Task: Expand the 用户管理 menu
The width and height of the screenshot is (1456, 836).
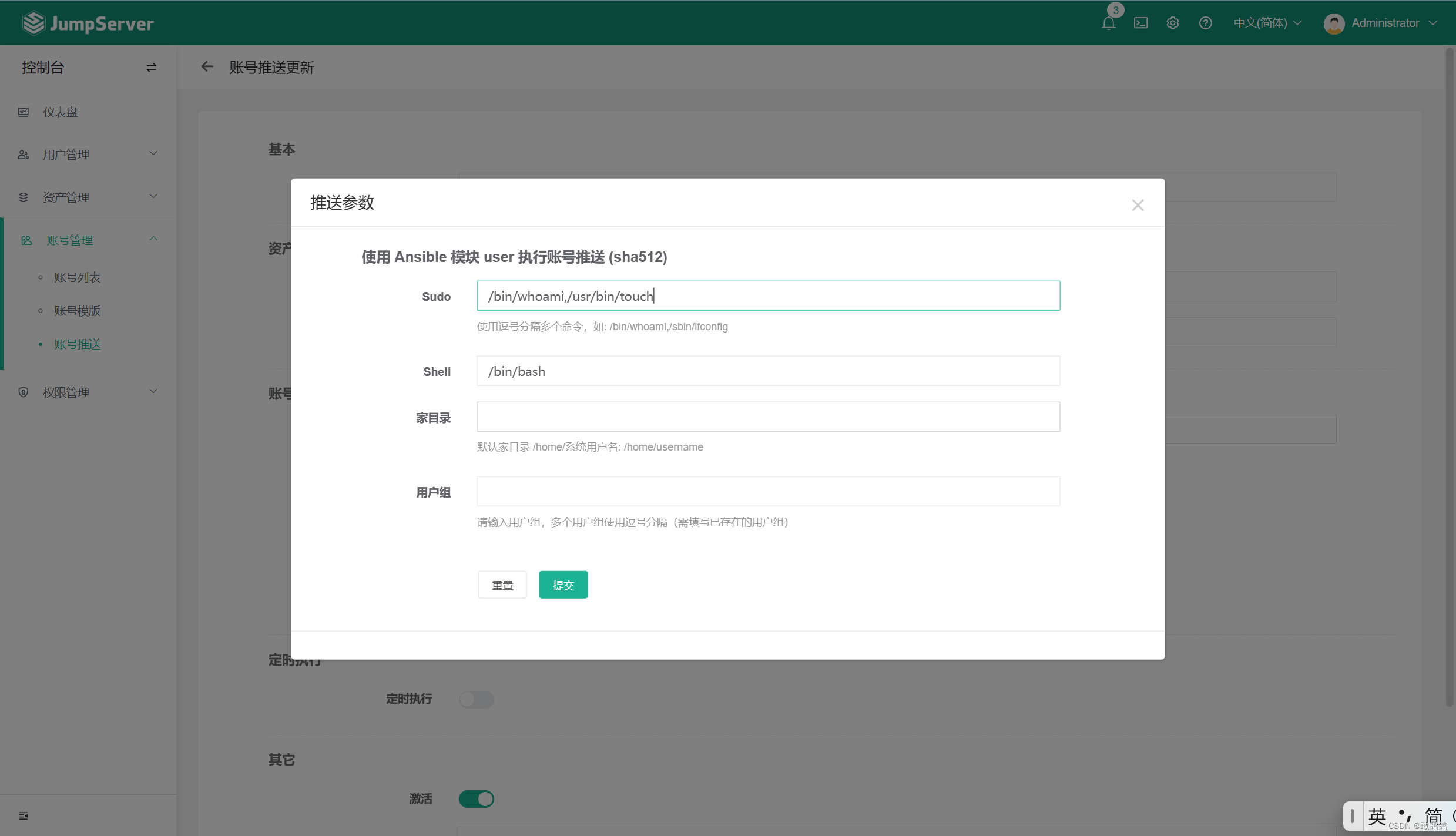Action: point(88,155)
